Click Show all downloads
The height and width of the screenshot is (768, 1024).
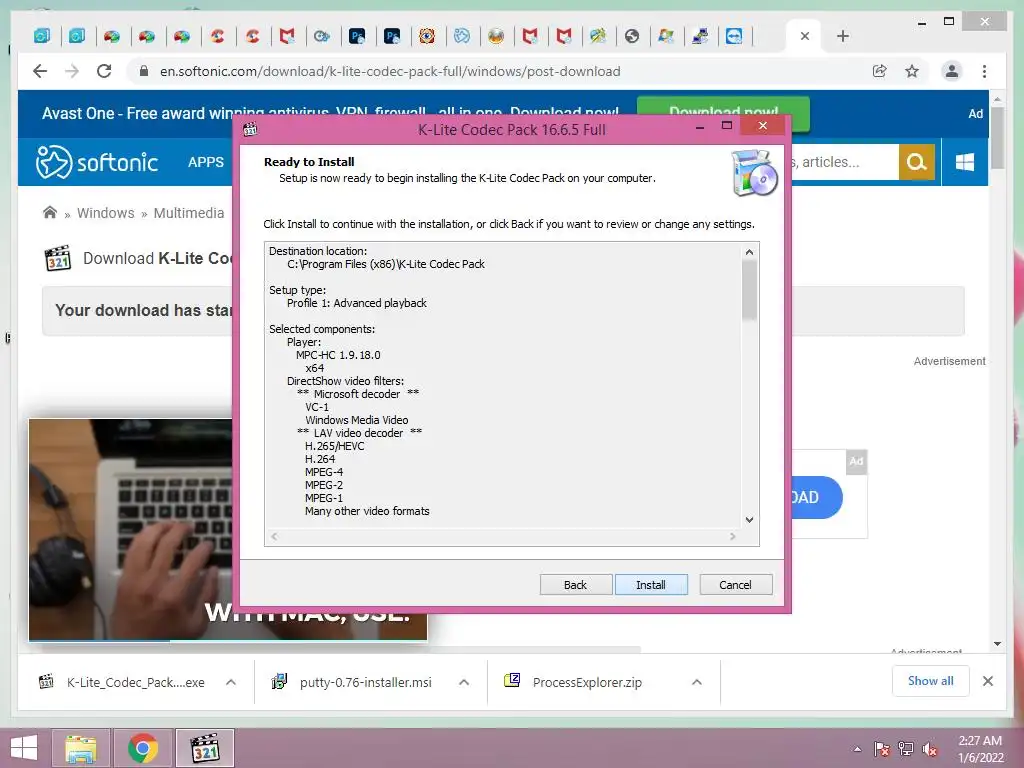tap(930, 681)
